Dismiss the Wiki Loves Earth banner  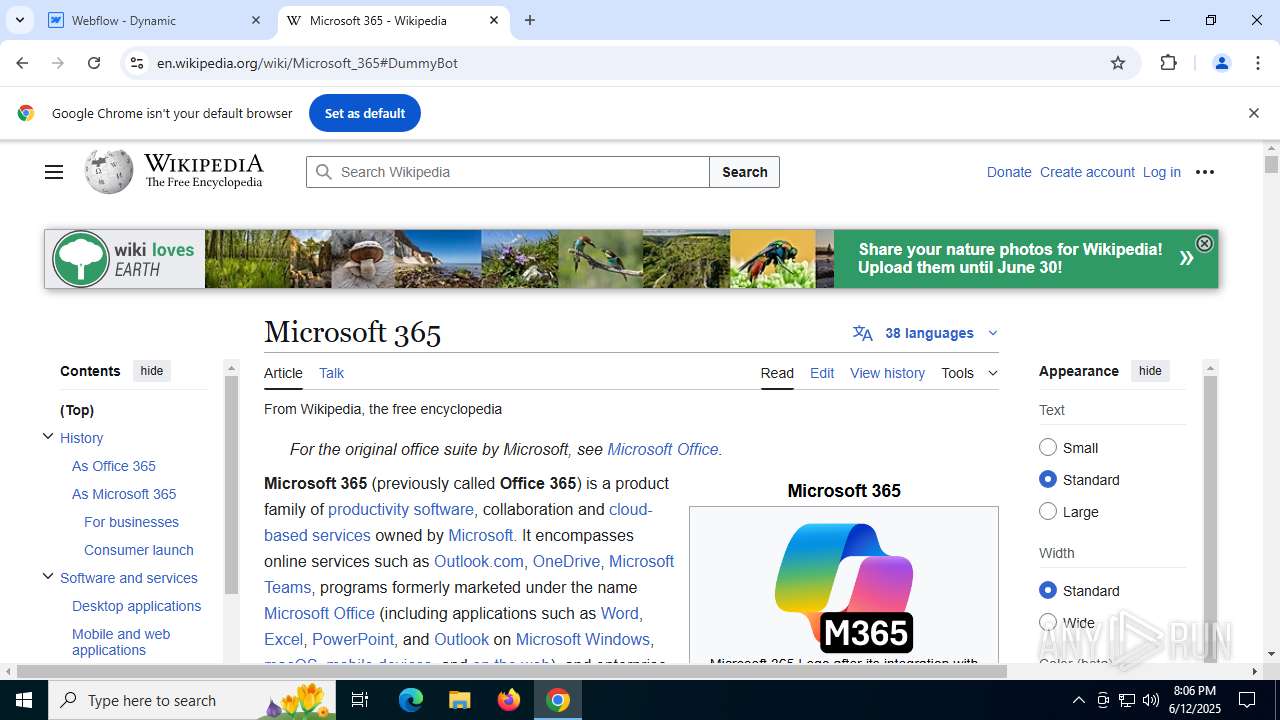pyautogui.click(x=1204, y=243)
